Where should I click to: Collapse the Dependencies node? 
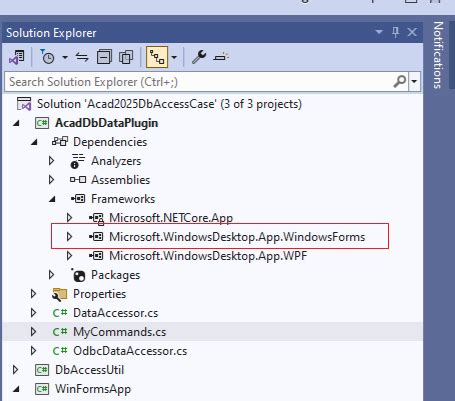pos(34,142)
